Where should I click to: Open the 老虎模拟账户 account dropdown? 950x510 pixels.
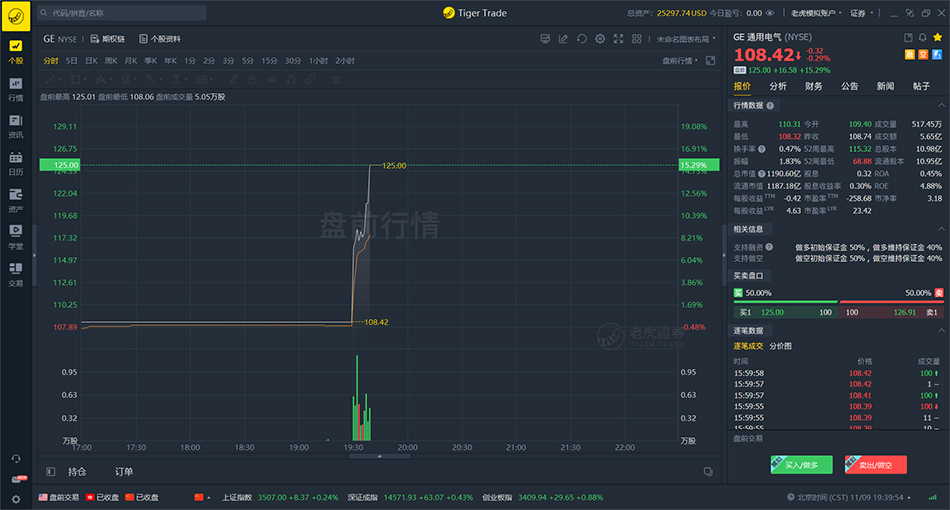pyautogui.click(x=816, y=13)
